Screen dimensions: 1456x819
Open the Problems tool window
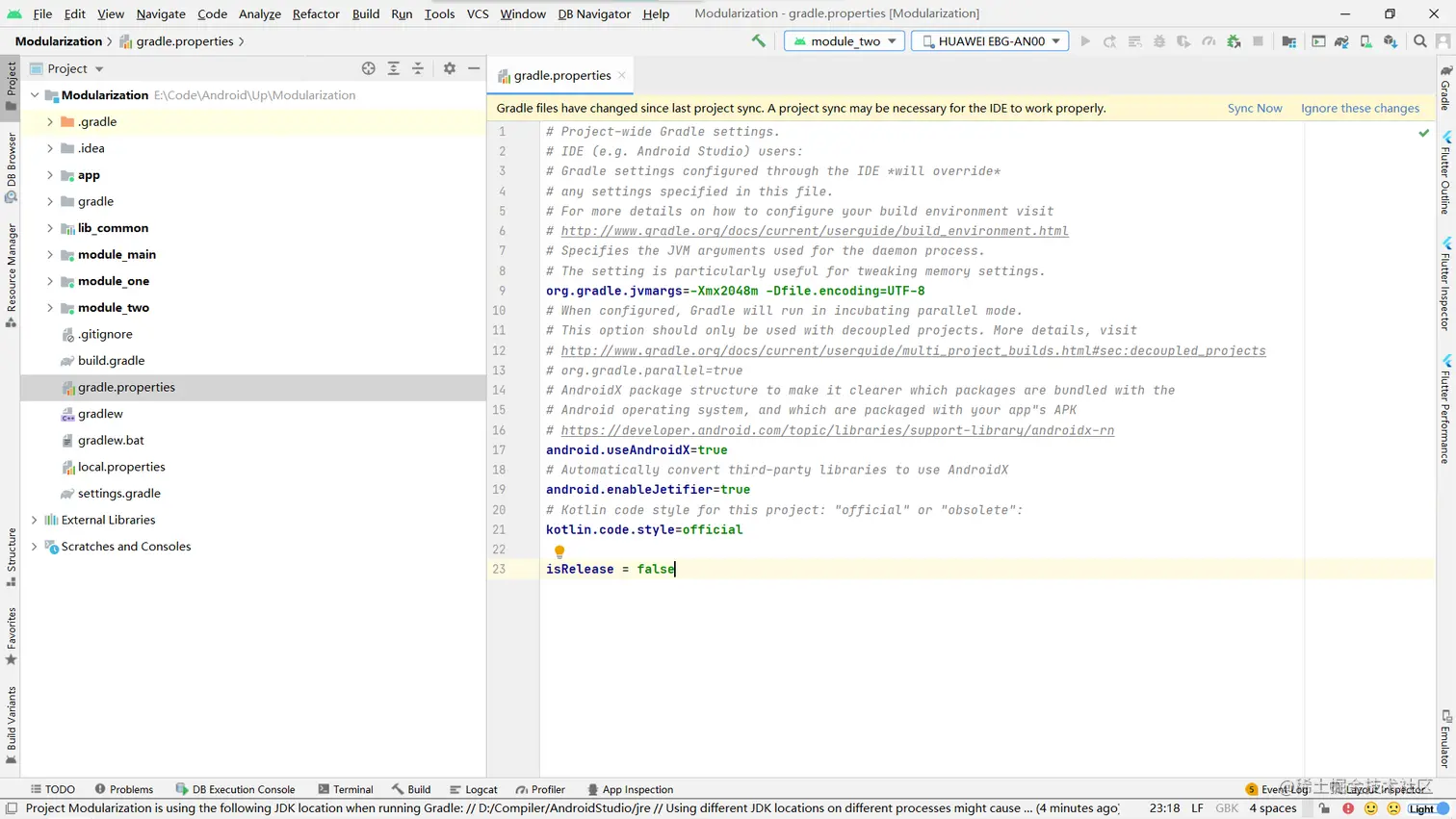coord(123,789)
